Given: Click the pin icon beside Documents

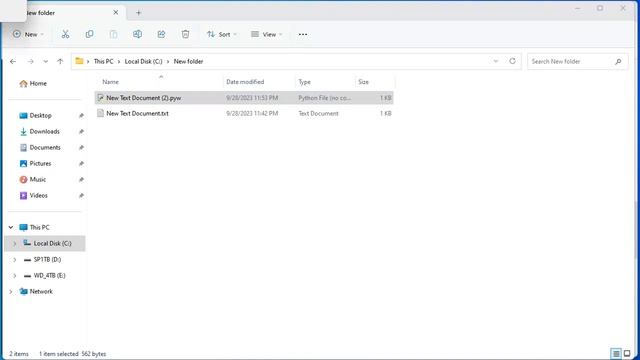Looking at the screenshot, I should pos(81,147).
